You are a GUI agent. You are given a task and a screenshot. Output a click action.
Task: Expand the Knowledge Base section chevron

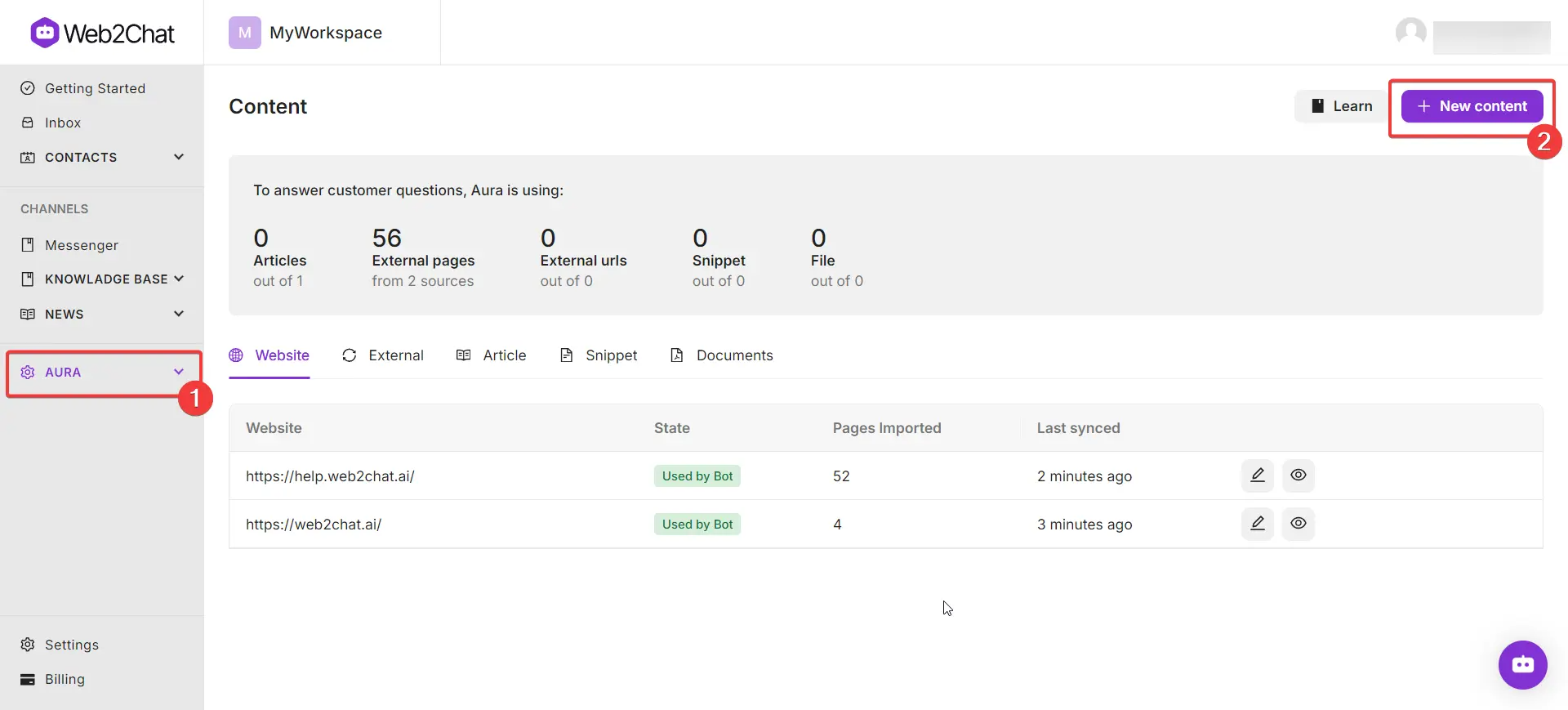(179, 279)
